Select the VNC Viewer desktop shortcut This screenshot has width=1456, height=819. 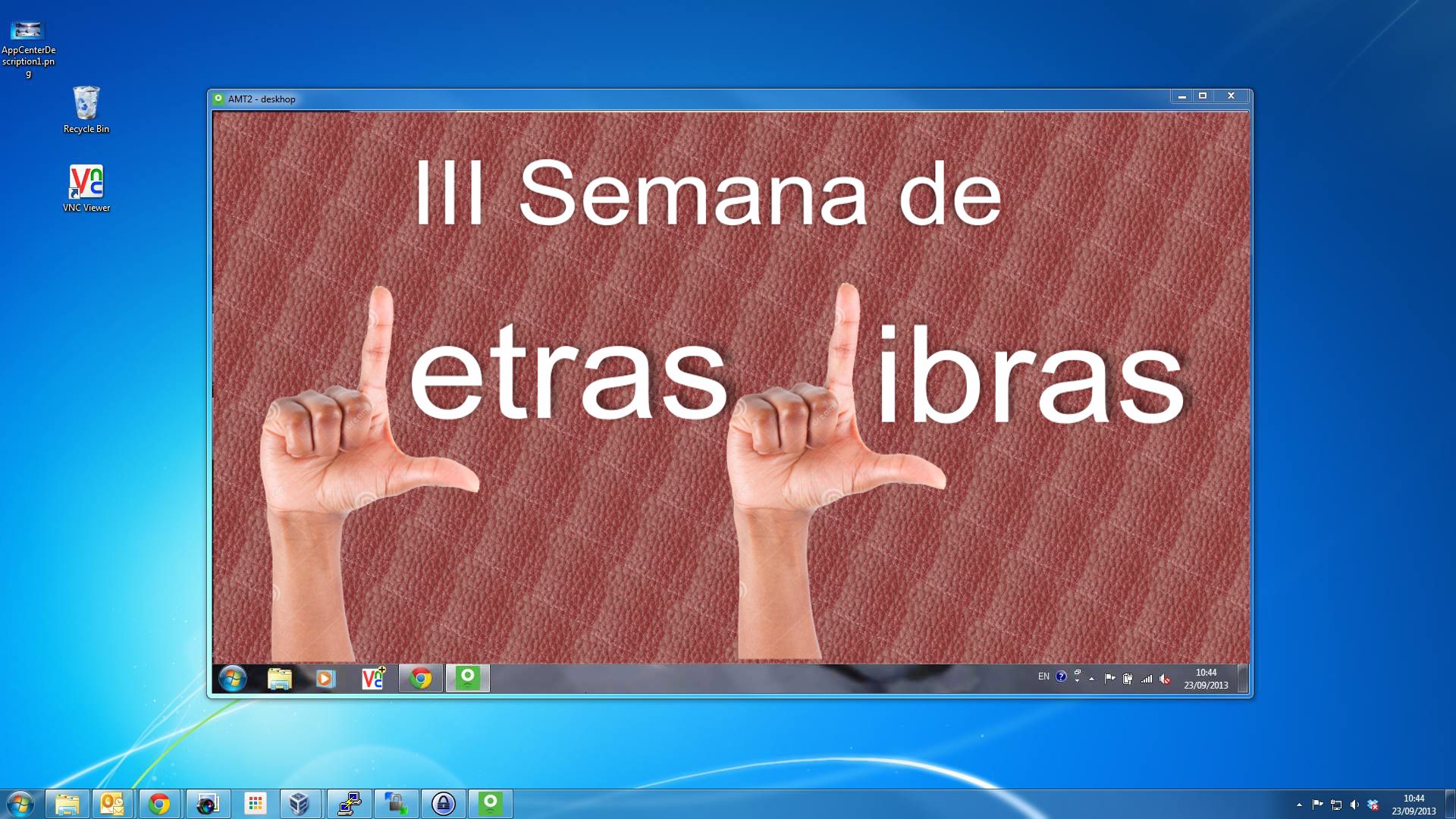coord(86,188)
